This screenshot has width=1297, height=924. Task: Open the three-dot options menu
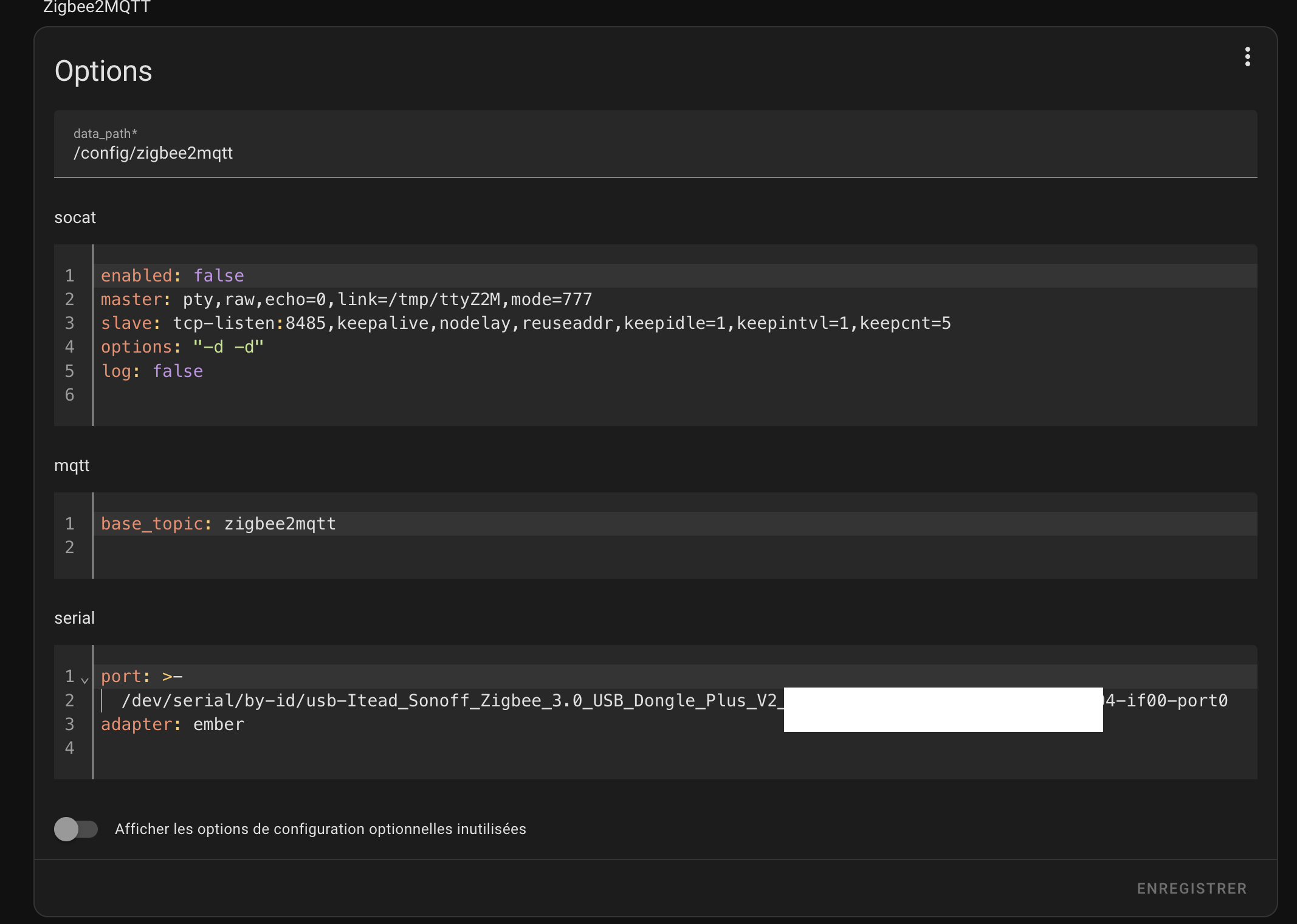pyautogui.click(x=1247, y=57)
